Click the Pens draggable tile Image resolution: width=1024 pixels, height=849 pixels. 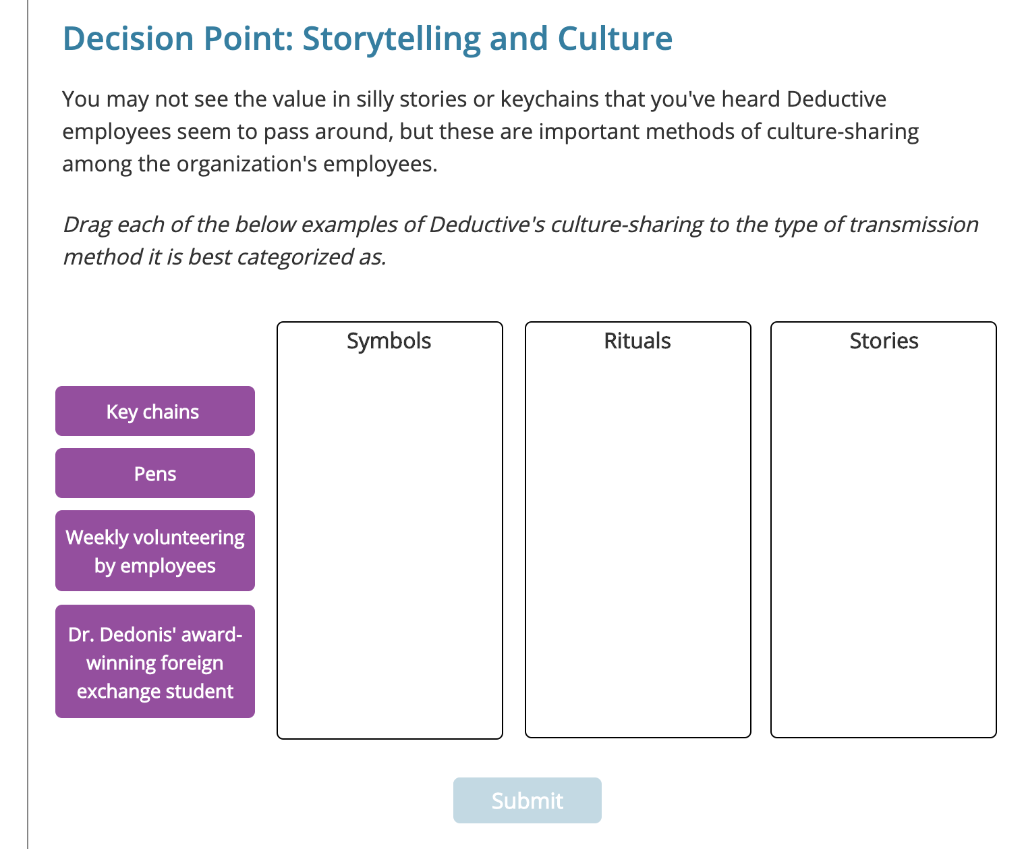coord(154,473)
